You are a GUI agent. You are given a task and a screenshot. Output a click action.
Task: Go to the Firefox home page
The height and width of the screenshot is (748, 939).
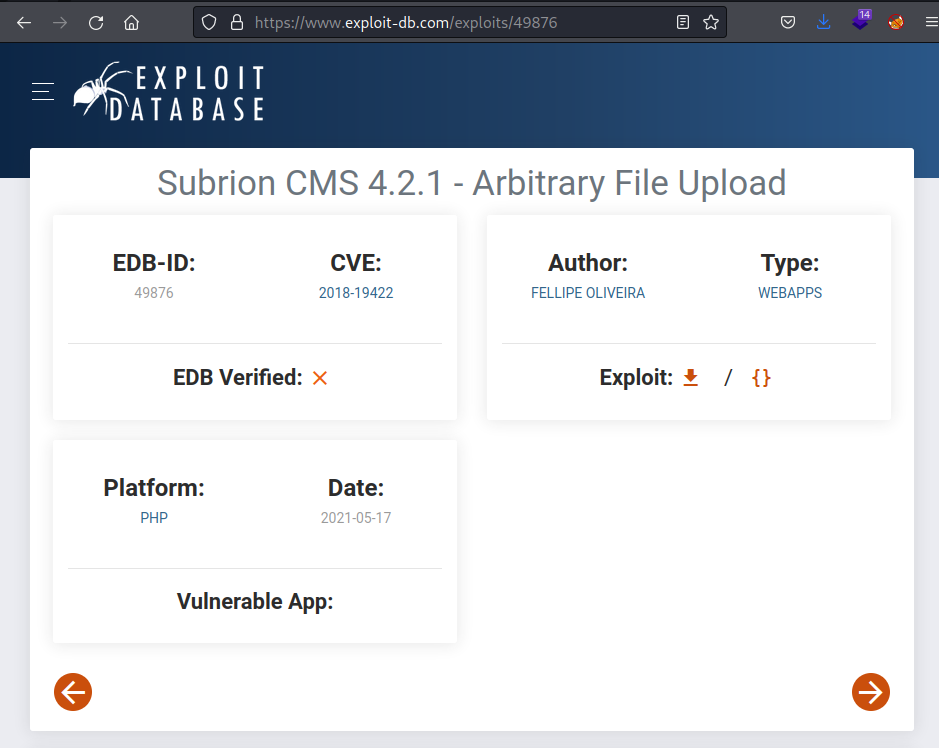(130, 21)
